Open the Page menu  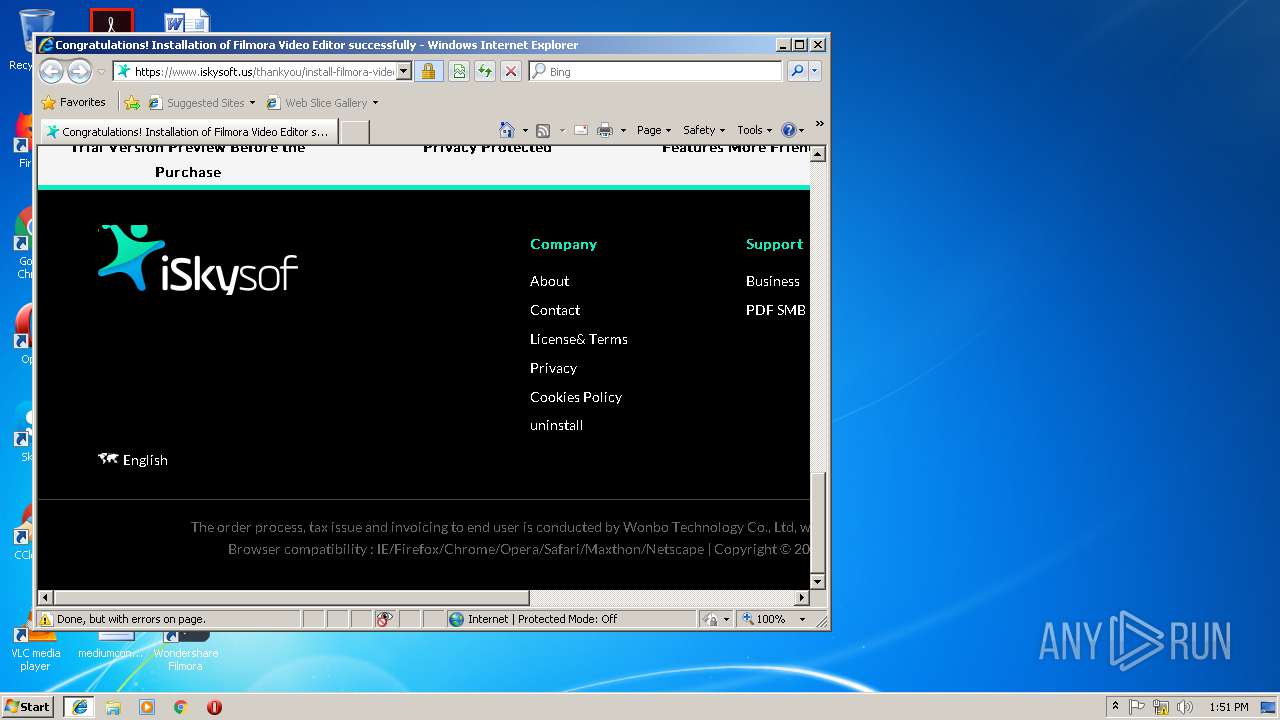tap(654, 130)
